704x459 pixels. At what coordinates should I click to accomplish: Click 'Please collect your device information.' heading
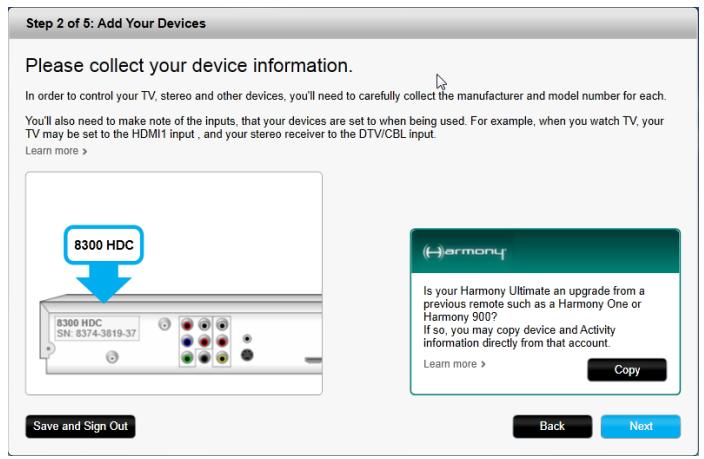click(189, 66)
